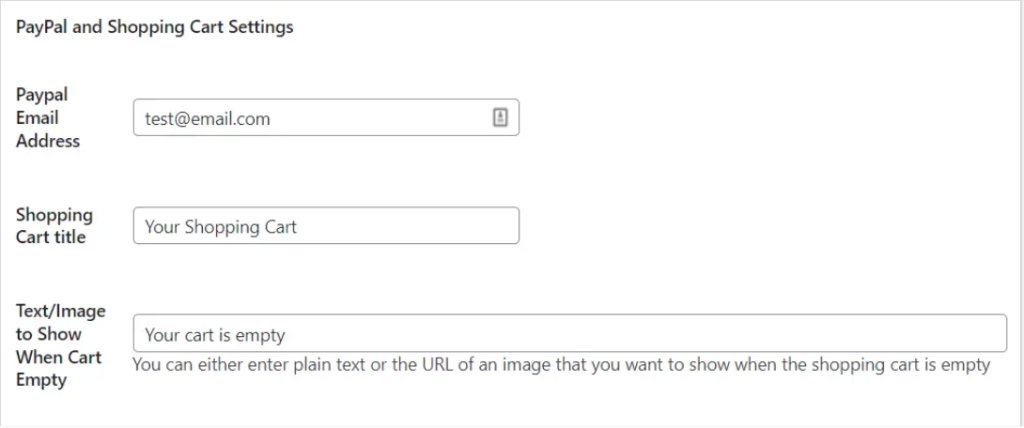Viewport: 1024px width, 428px height.
Task: Click the "Paypal Email Address" label
Action: (x=47, y=118)
